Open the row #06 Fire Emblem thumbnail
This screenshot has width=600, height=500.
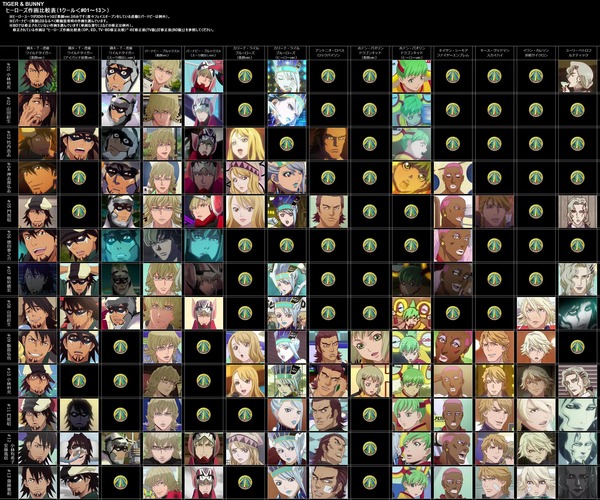point(453,245)
